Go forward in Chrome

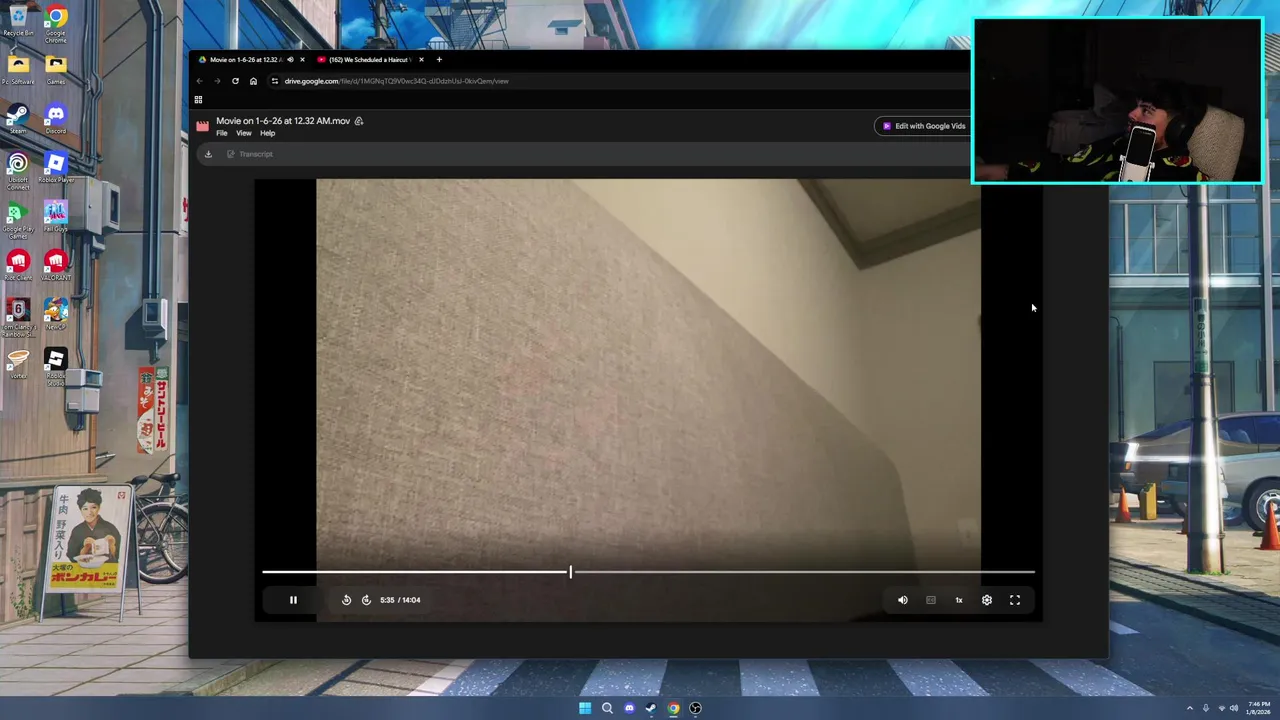point(217,81)
